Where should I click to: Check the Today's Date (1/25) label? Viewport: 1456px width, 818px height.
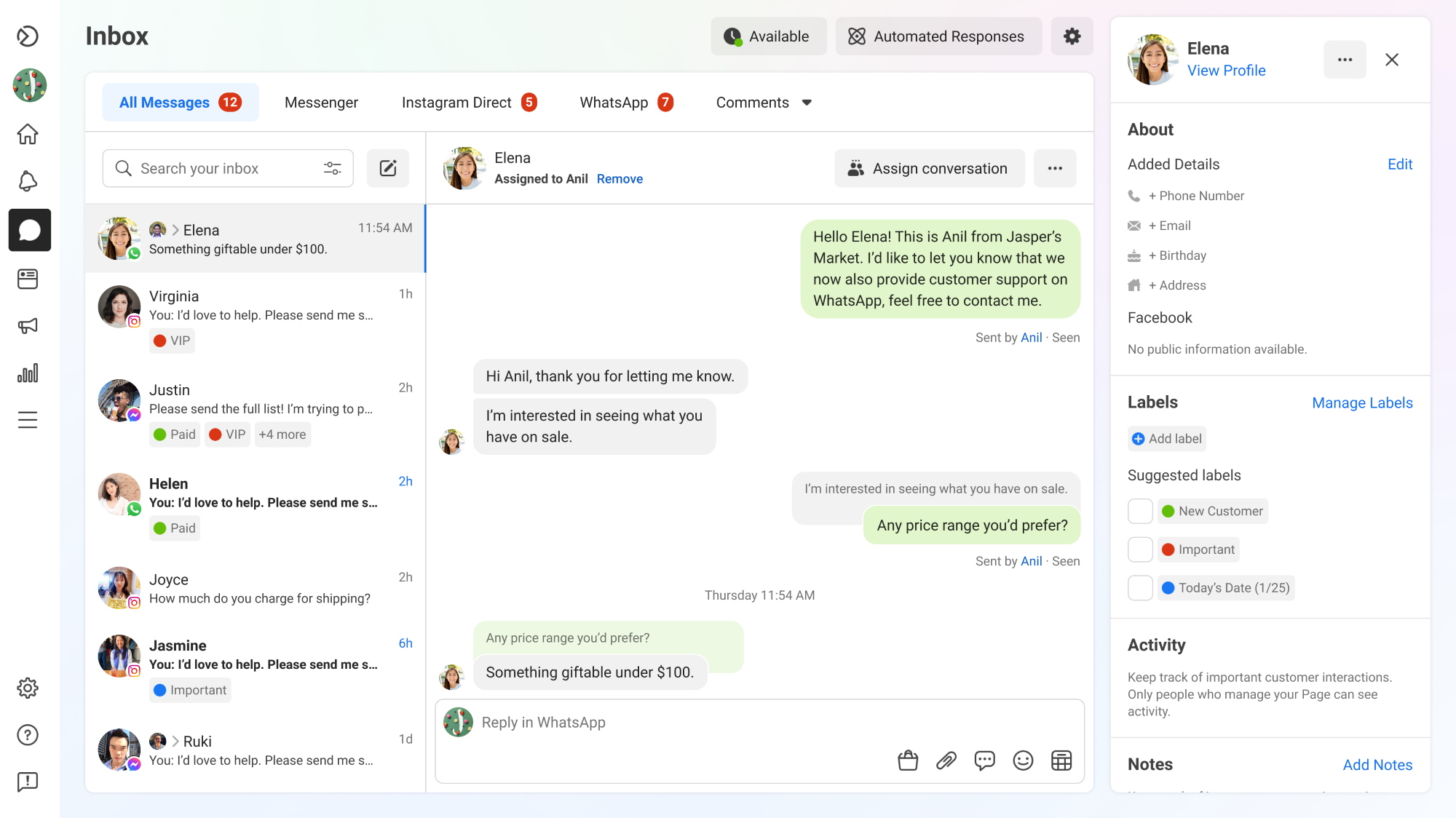pos(1140,587)
